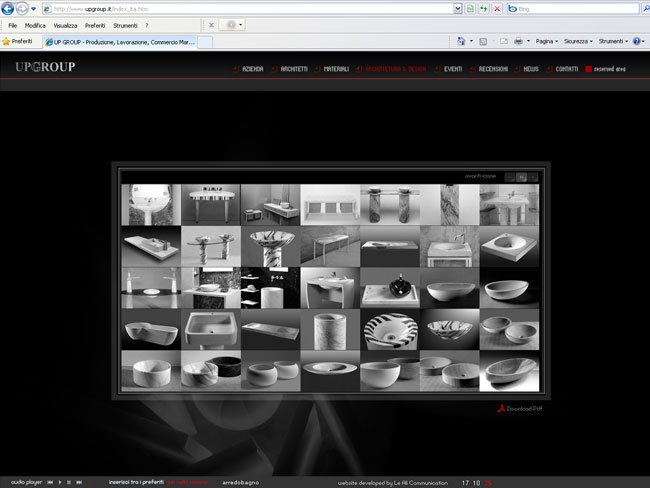Image resolution: width=650 pixels, height=488 pixels.
Task: Click the red Adobe PDF icon
Action: tap(501, 408)
